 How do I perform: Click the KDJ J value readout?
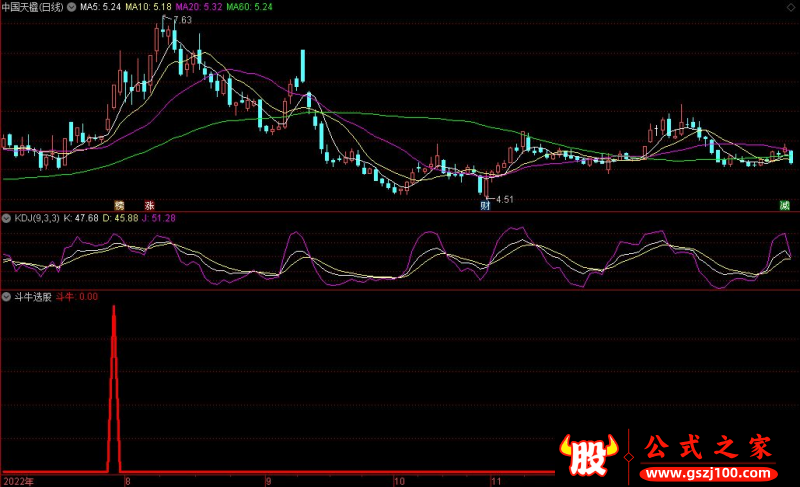tap(160, 217)
